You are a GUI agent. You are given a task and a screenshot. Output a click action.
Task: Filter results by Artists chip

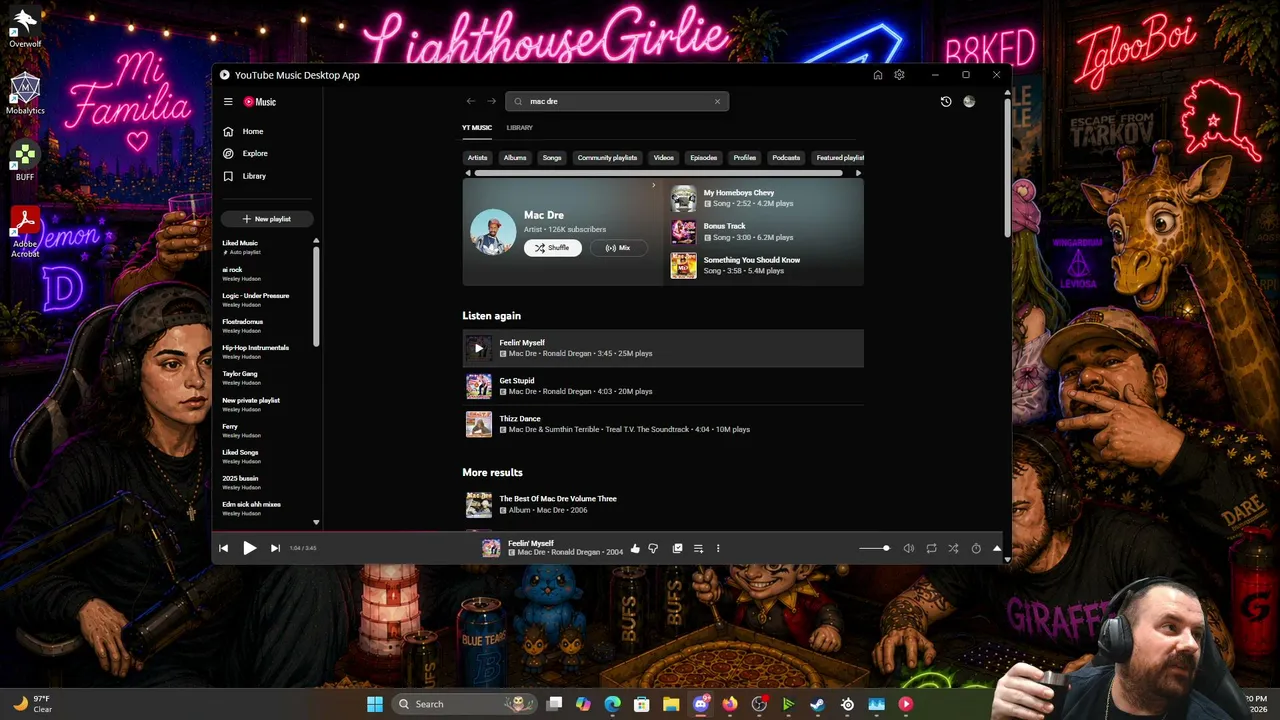[478, 158]
